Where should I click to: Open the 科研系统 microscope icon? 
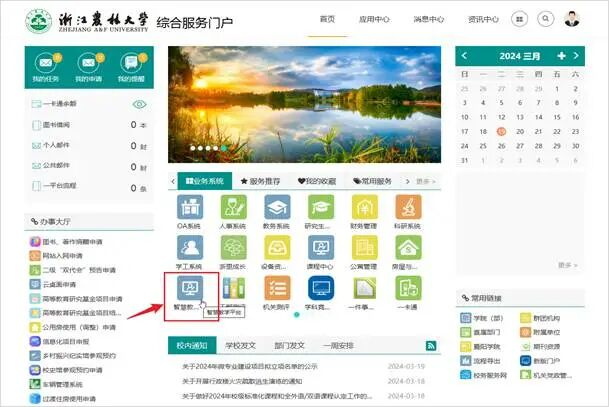click(x=408, y=207)
